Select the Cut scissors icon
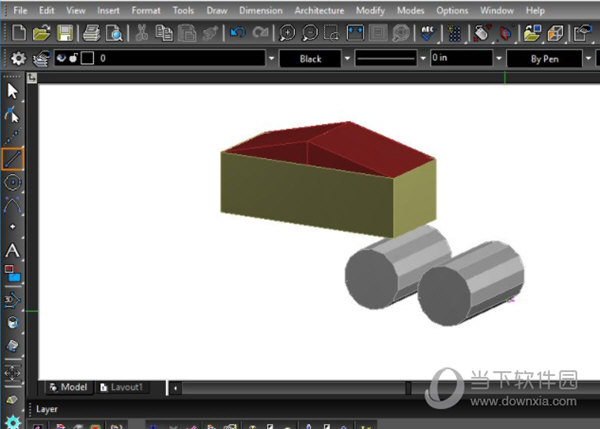Image resolution: width=600 pixels, height=429 pixels. [141, 33]
